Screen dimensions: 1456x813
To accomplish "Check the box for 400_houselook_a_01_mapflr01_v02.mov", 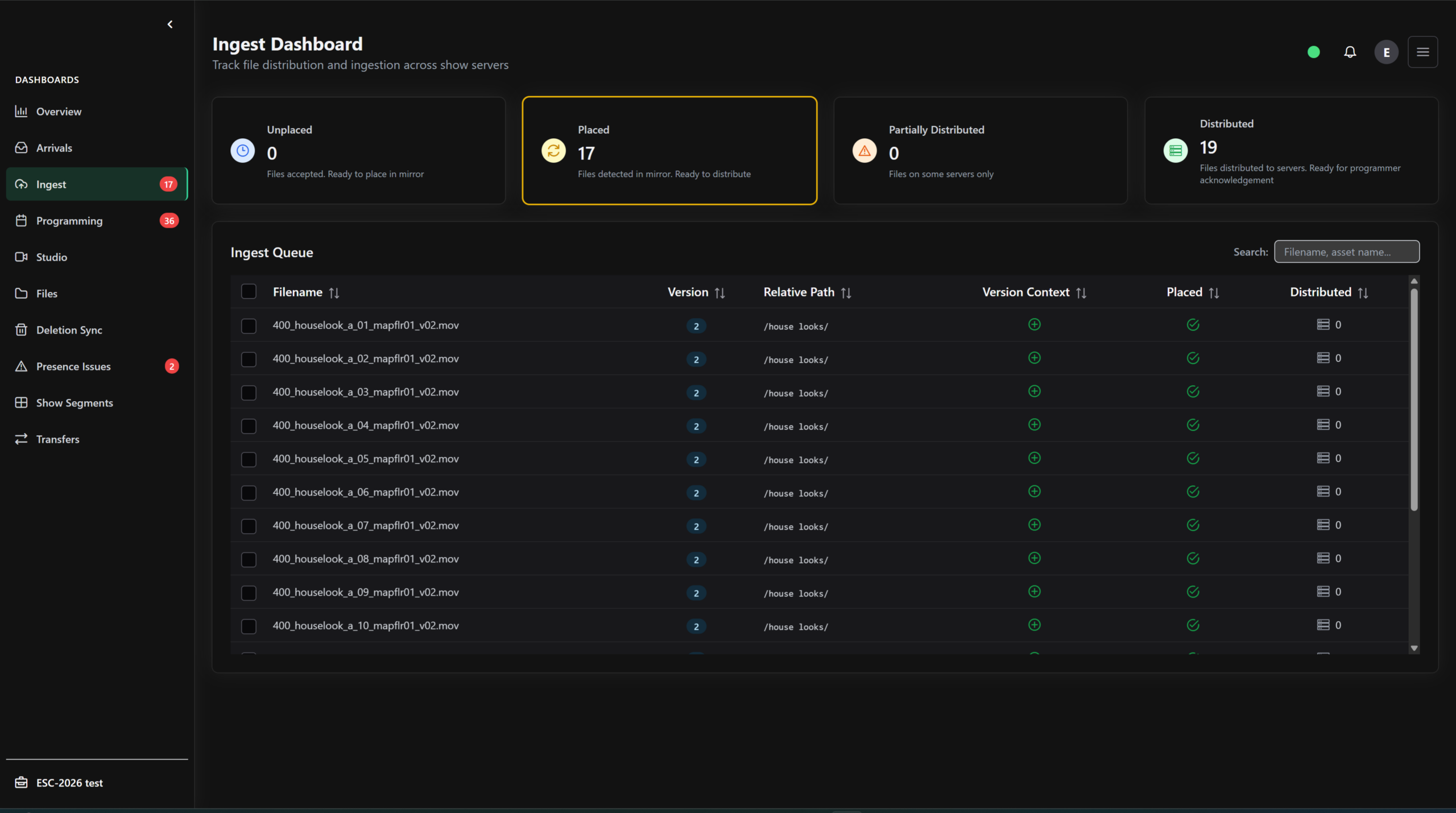I will 249,326.
